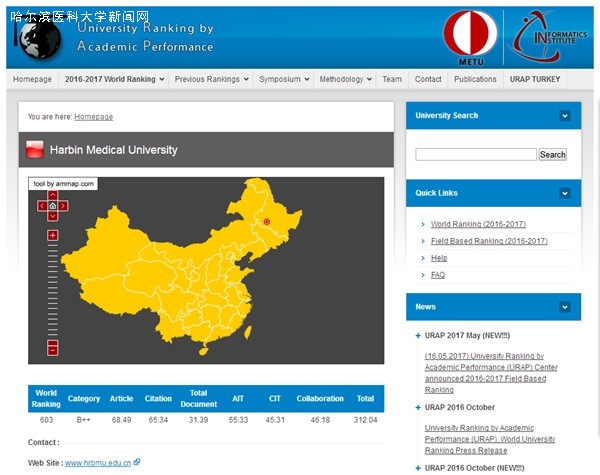Click the Collaboration column header

click(320, 398)
